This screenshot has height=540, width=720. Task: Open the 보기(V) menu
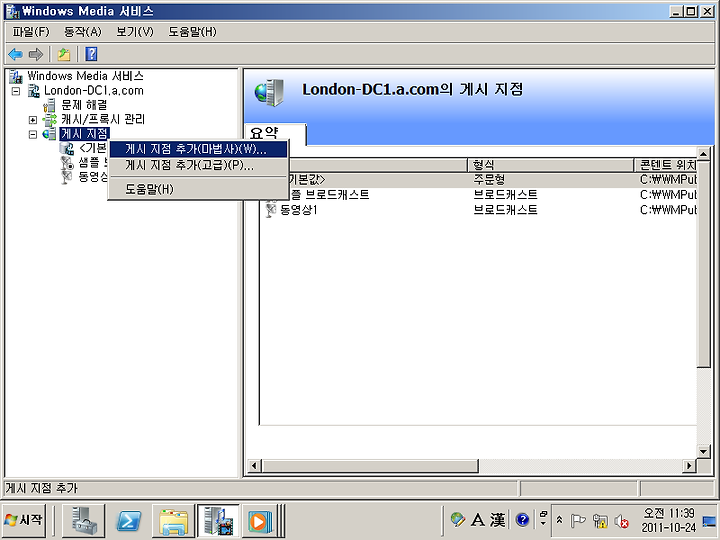point(135,32)
